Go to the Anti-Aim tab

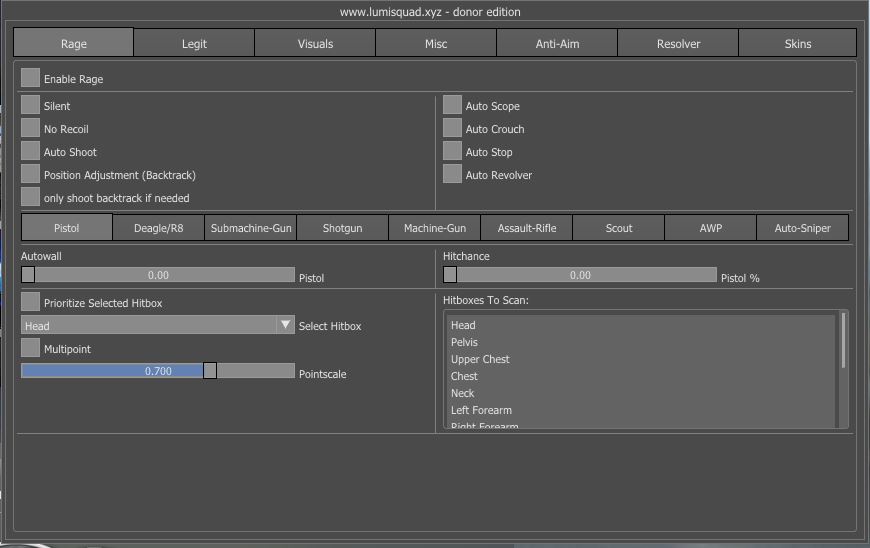(x=557, y=43)
